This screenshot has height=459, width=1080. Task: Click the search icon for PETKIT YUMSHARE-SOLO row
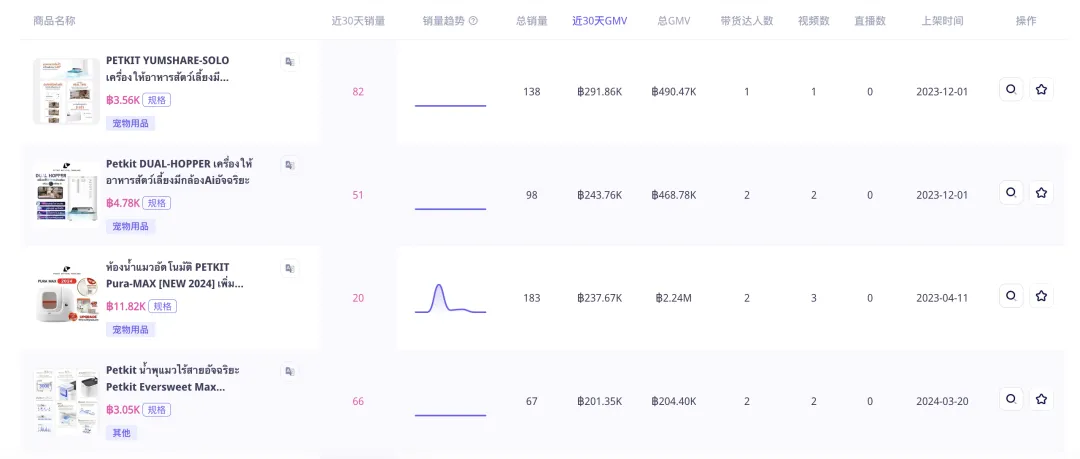click(x=1011, y=90)
